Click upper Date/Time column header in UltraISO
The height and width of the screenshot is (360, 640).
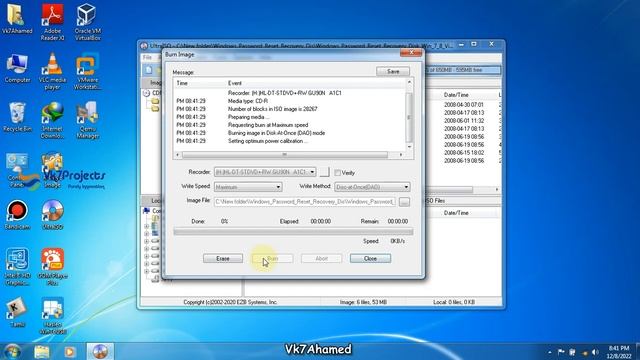coord(456,95)
